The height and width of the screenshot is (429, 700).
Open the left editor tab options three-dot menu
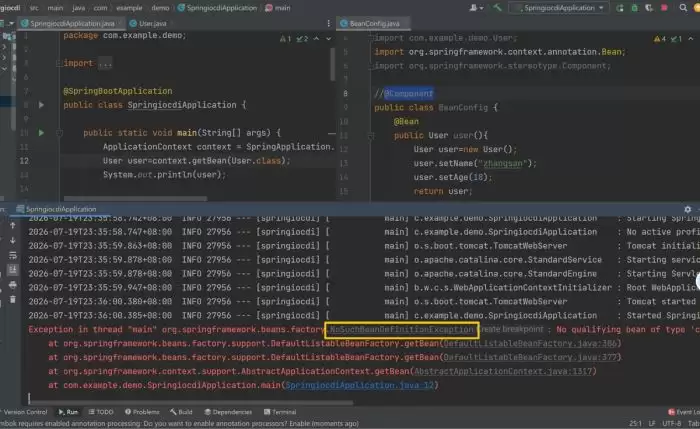pos(329,23)
